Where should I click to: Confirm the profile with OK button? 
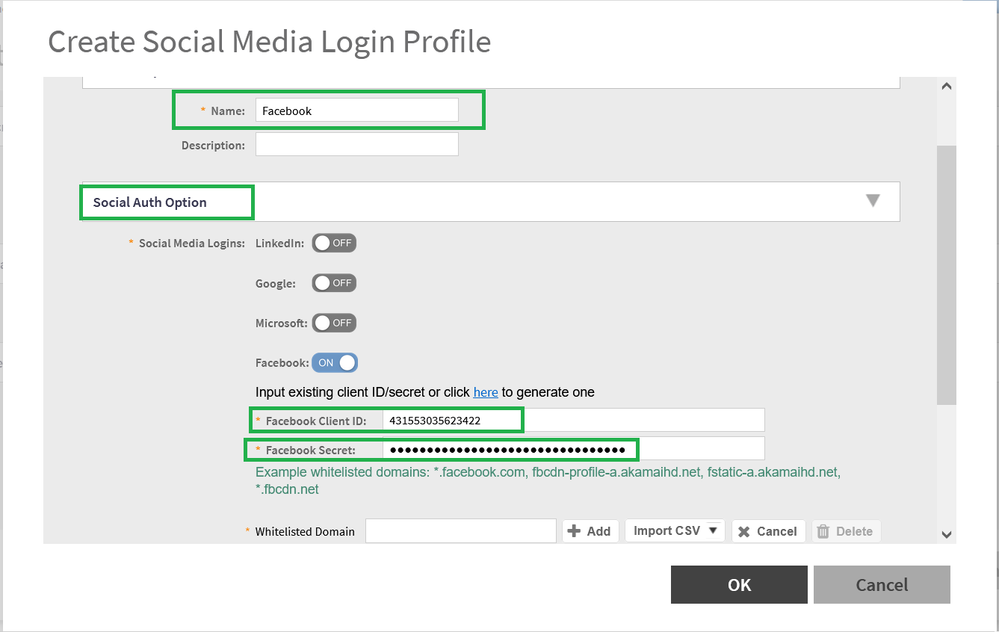click(x=739, y=585)
